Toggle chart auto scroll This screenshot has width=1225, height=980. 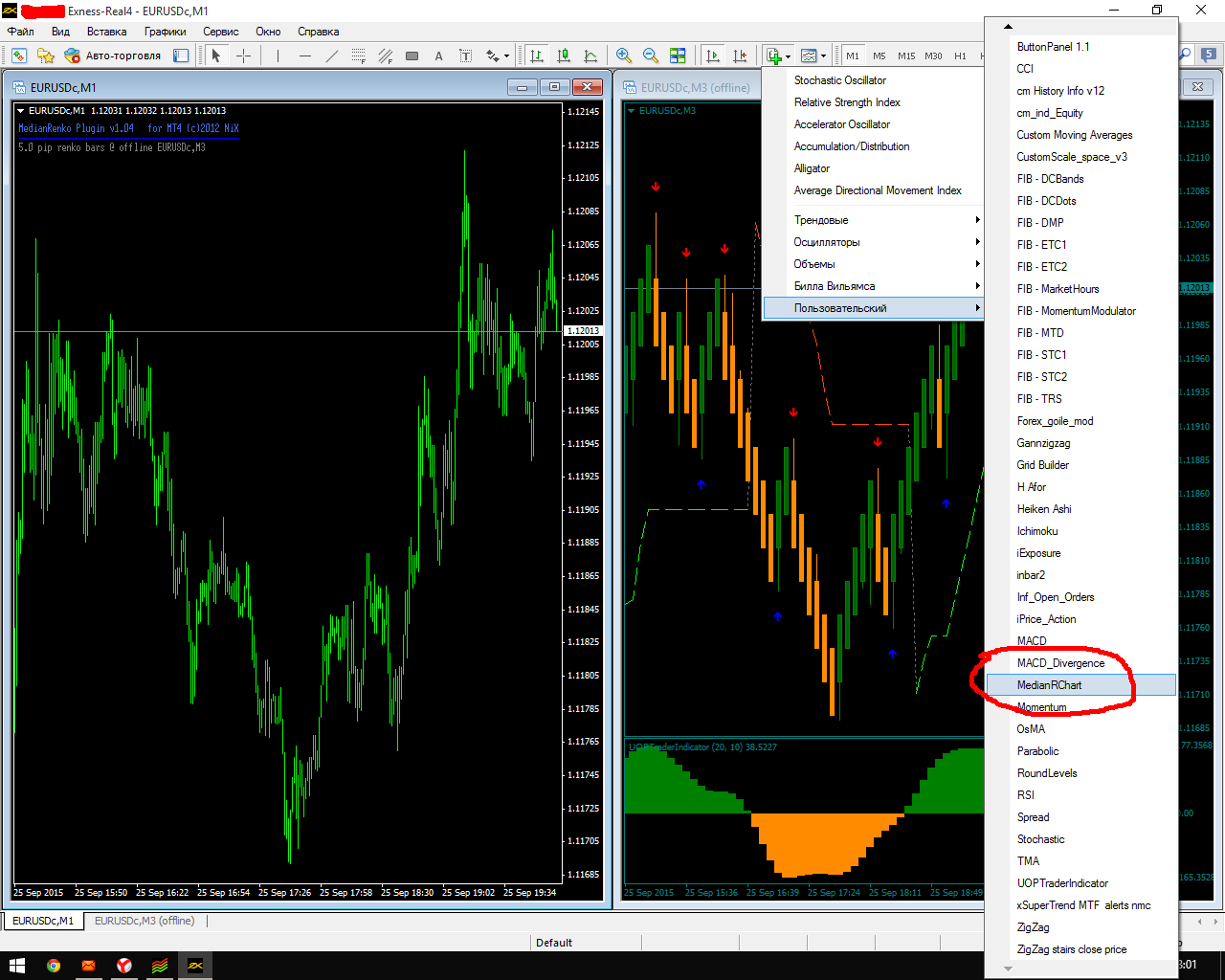712,56
